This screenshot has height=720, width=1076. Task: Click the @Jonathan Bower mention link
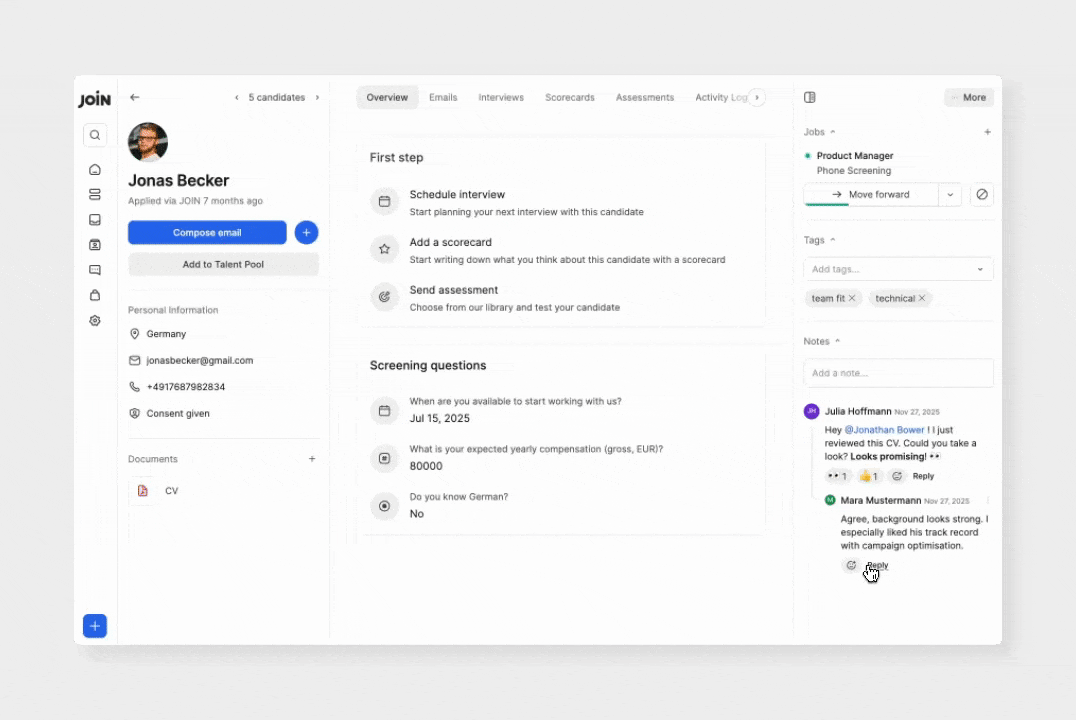(885, 430)
